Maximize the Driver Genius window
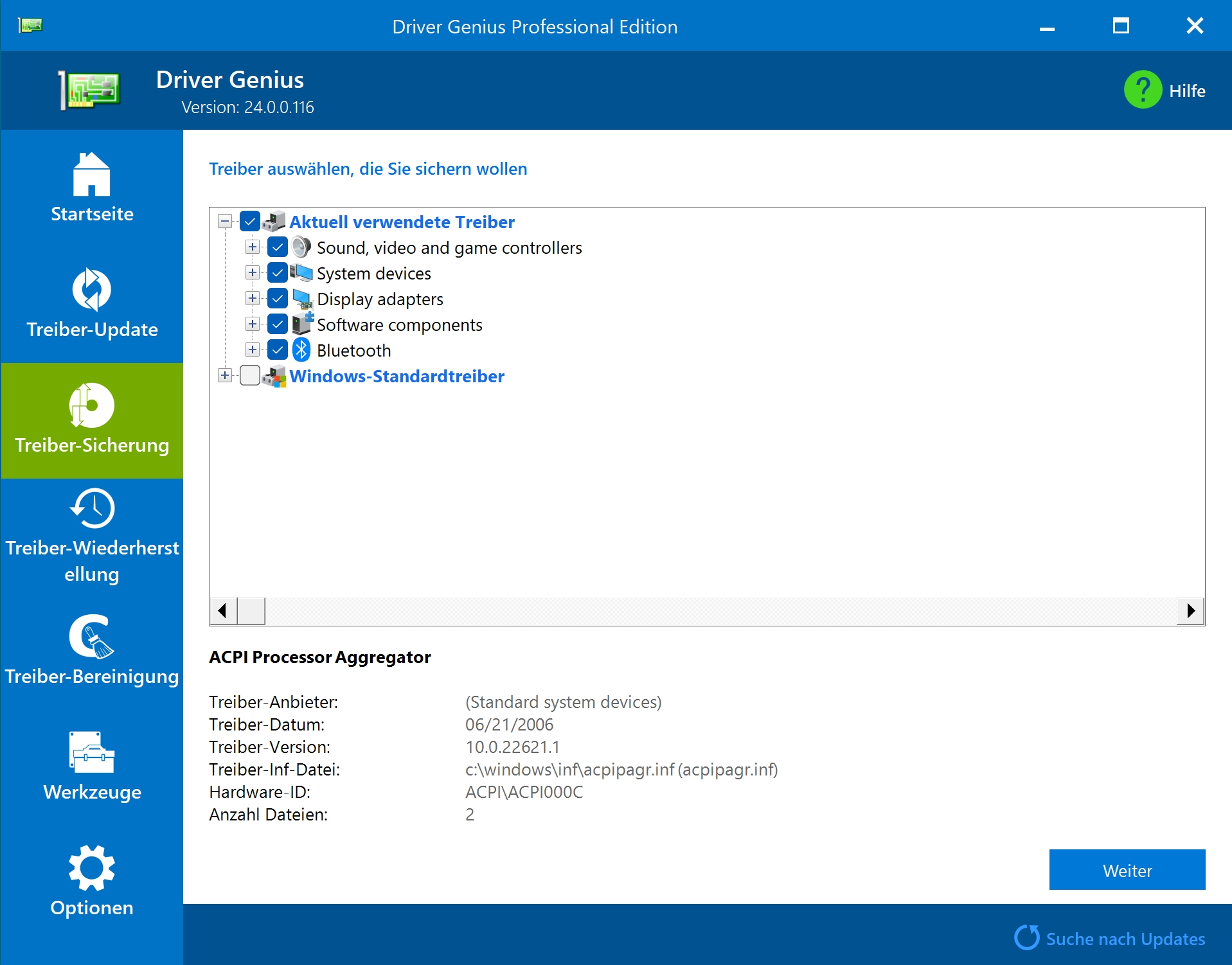This screenshot has width=1232, height=965. tap(1121, 26)
